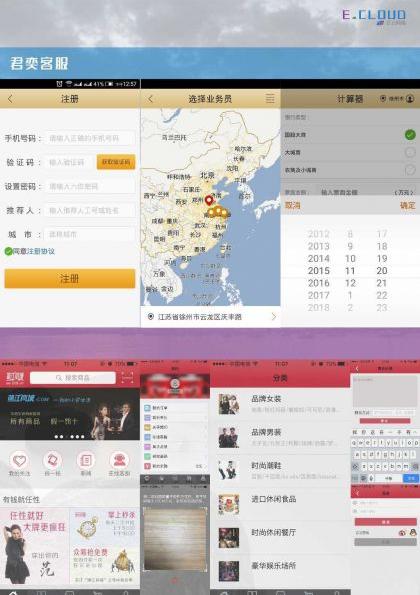This screenshot has height=595, width=420.
Task: Open the red Y icon item in profile menu list
Action: [x=147, y=466]
